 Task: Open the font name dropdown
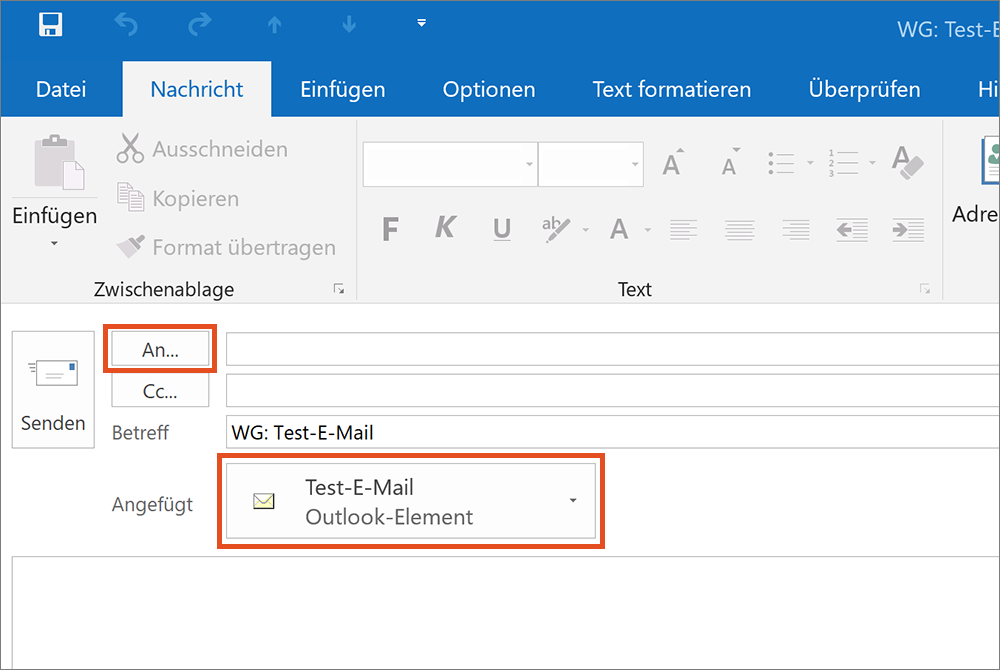pos(529,165)
